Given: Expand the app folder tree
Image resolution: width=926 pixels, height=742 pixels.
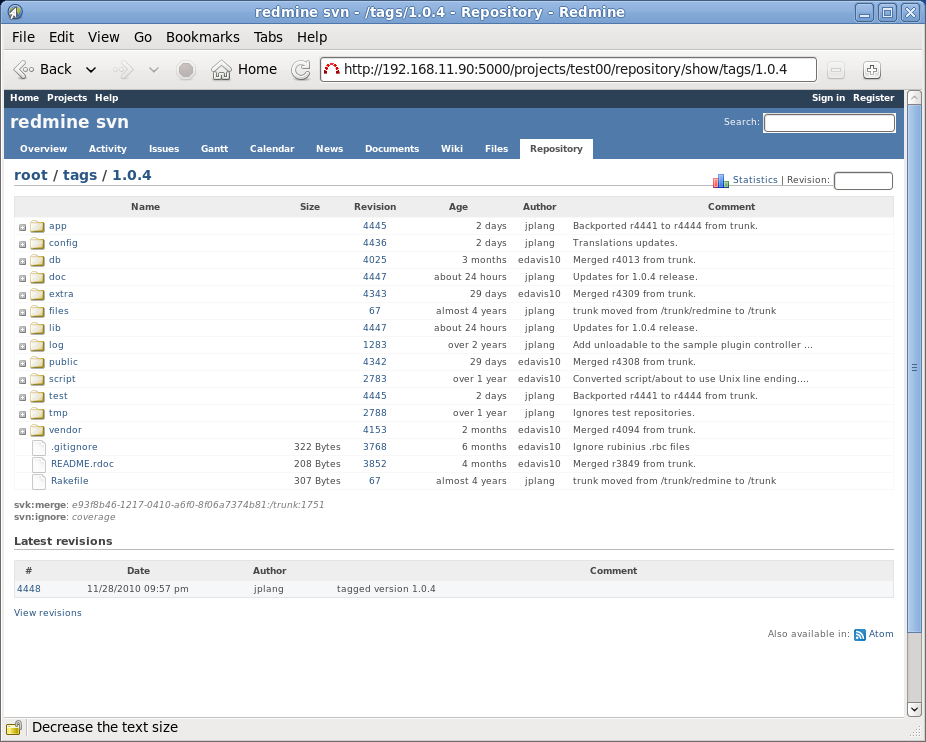Looking at the screenshot, I should coord(22,227).
